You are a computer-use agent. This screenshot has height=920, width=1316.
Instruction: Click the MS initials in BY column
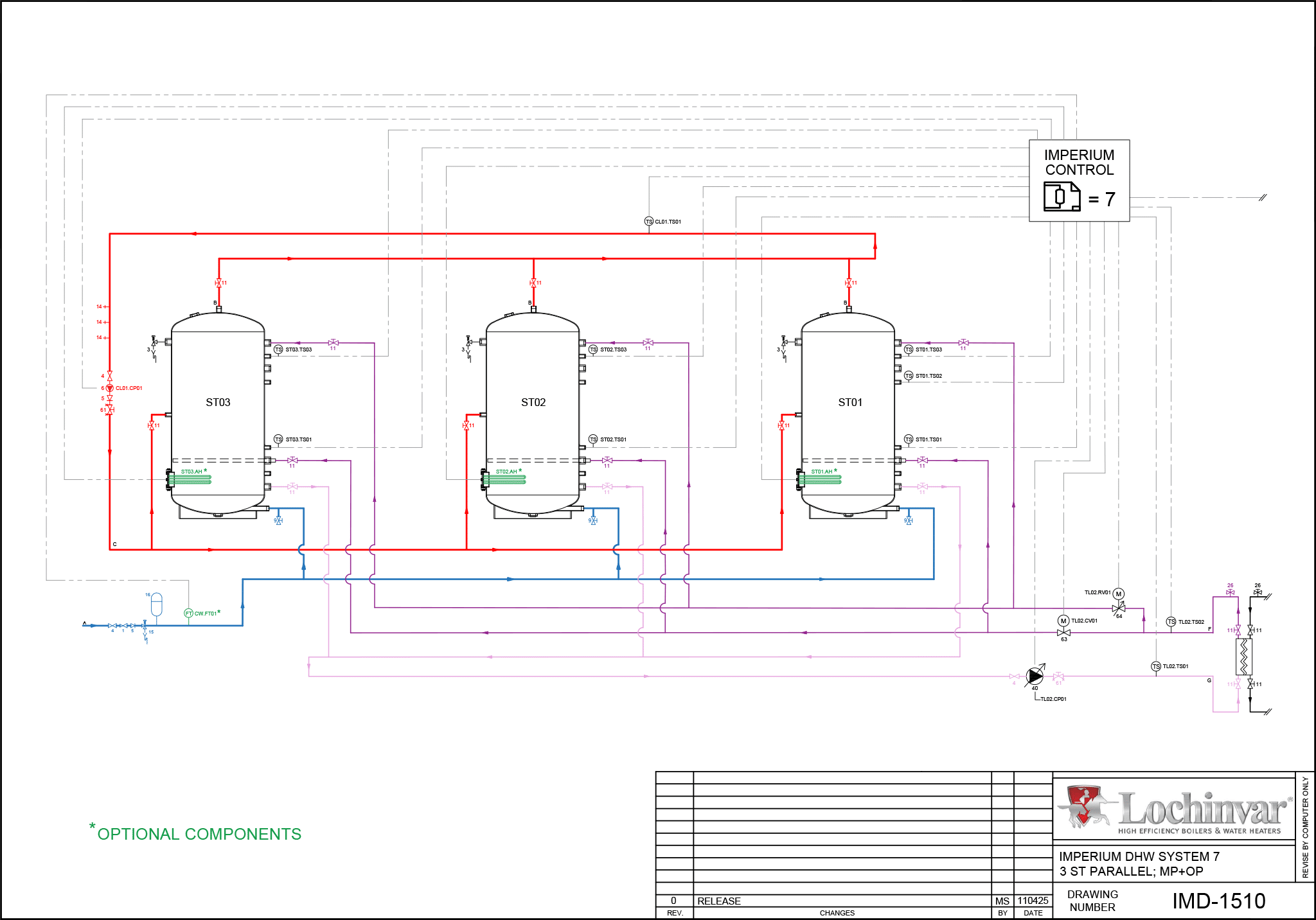(1002, 901)
